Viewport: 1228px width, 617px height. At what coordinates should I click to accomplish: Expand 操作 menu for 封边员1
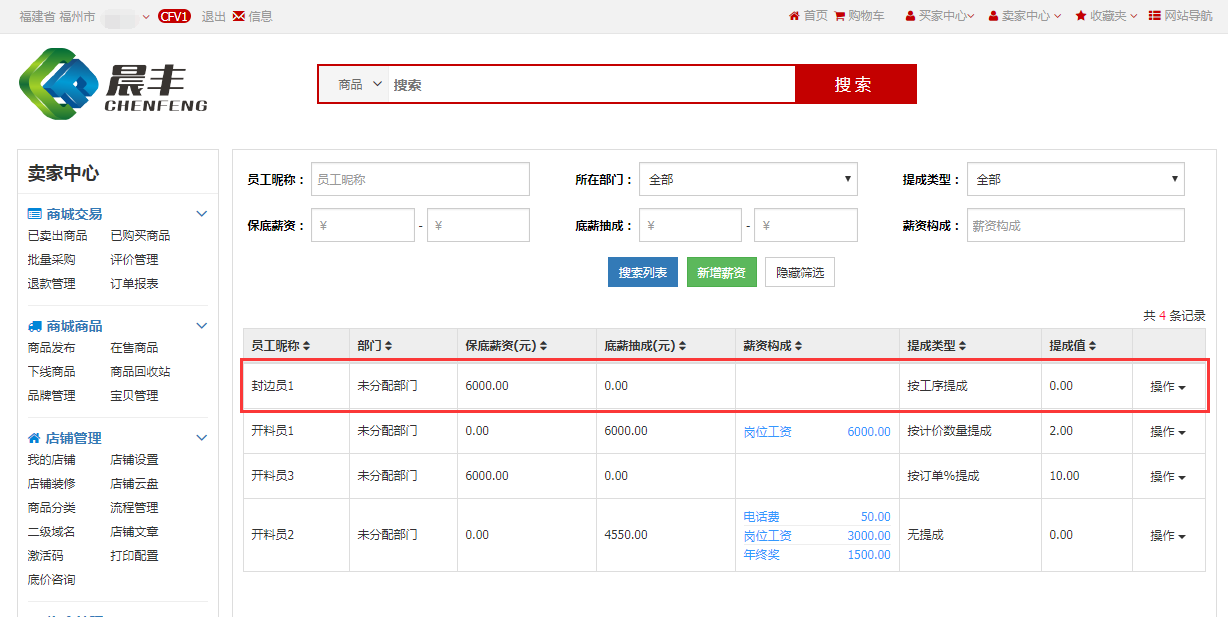click(1167, 387)
